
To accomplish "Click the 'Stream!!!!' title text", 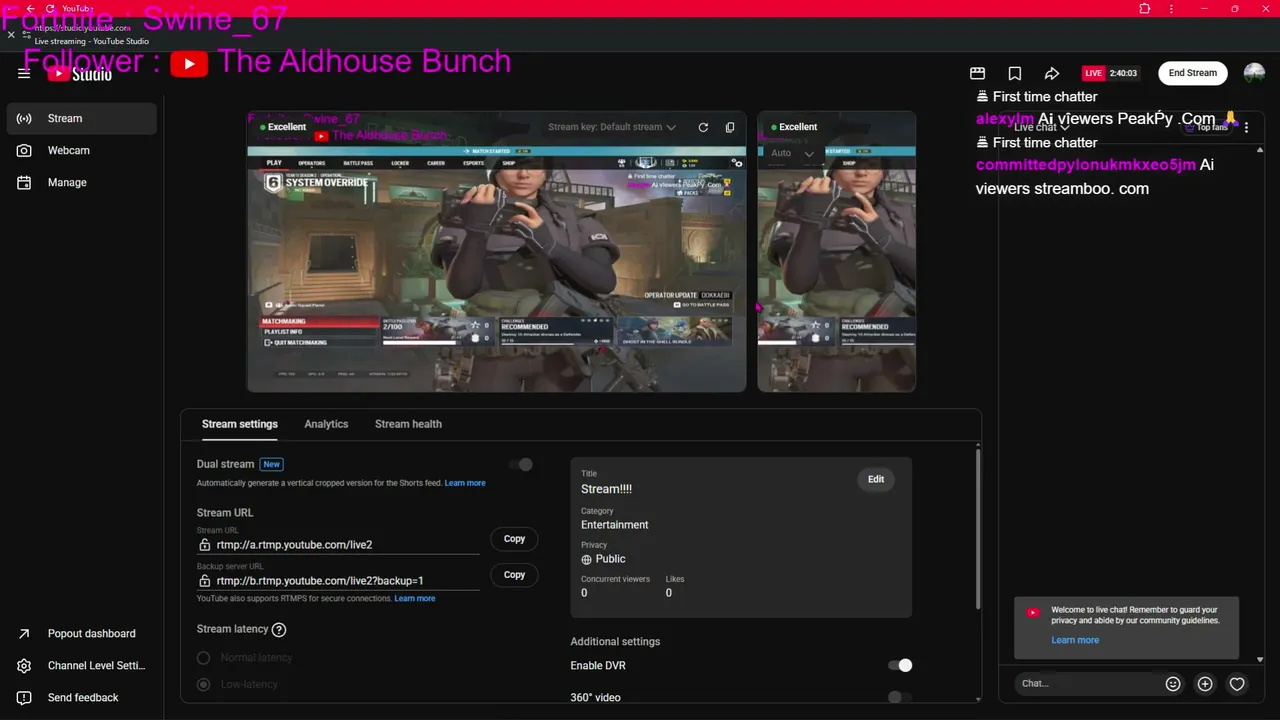I will [x=606, y=489].
